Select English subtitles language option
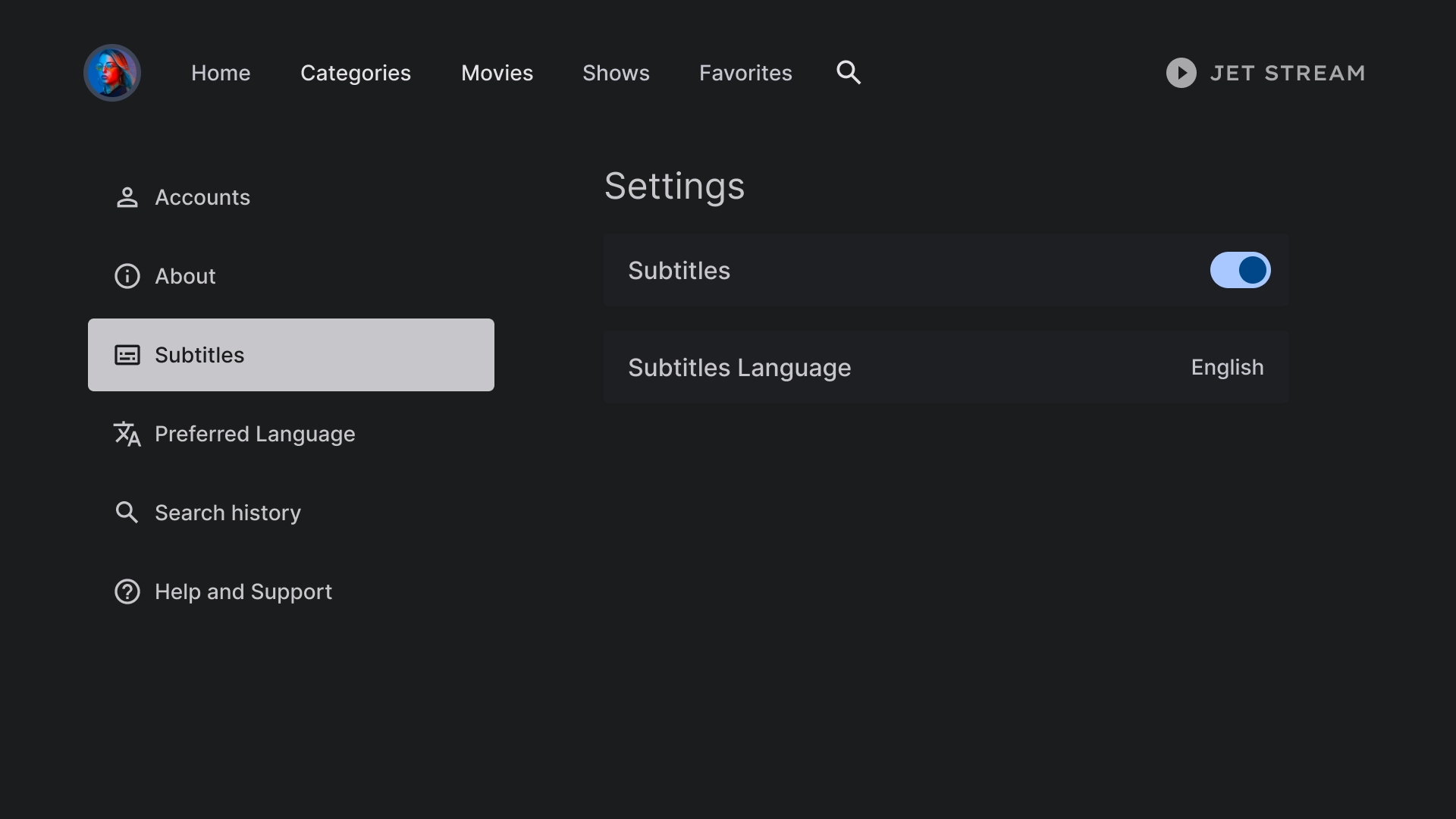Image resolution: width=1456 pixels, height=819 pixels. click(x=1227, y=367)
